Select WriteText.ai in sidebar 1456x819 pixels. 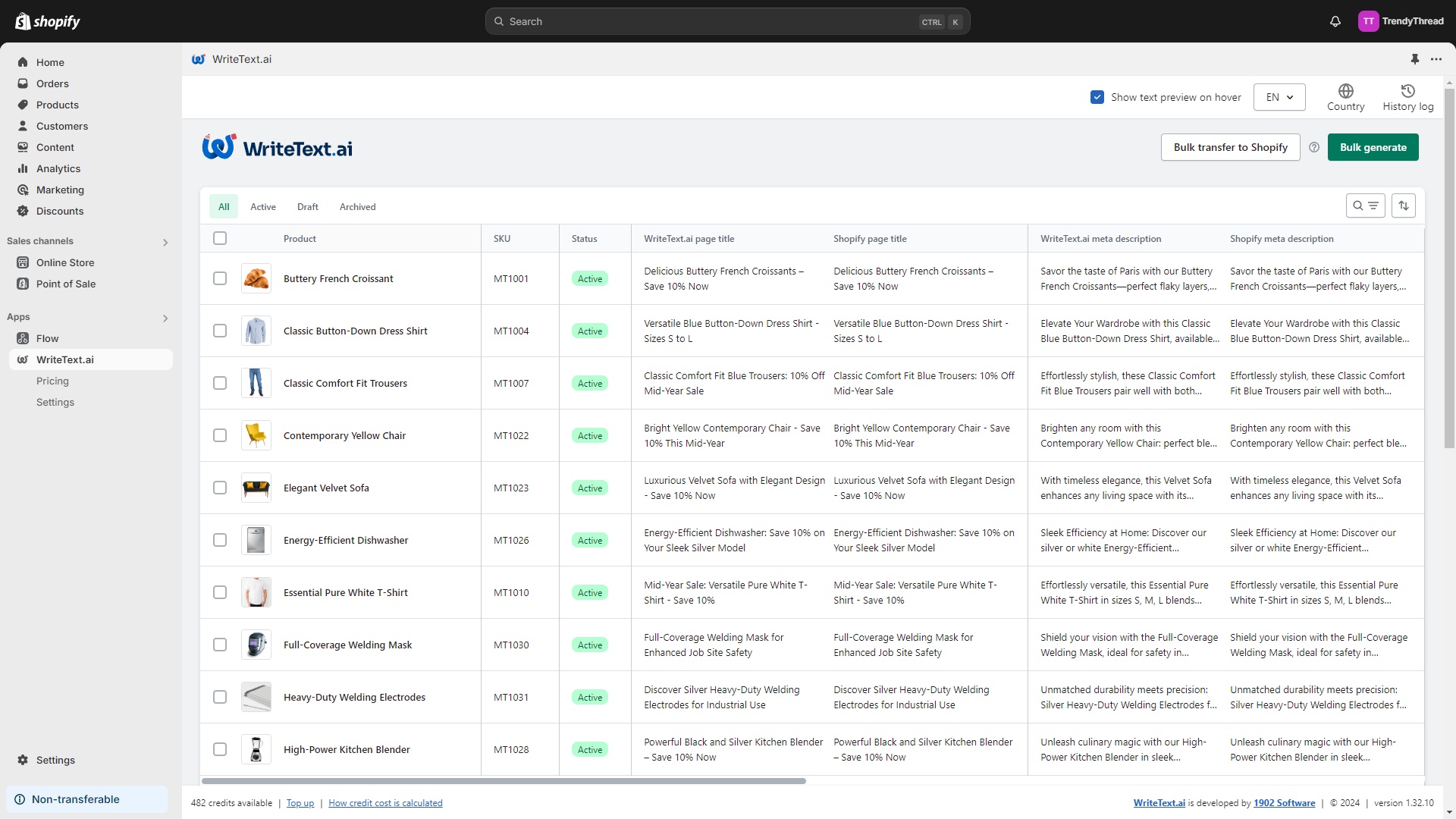91,359
